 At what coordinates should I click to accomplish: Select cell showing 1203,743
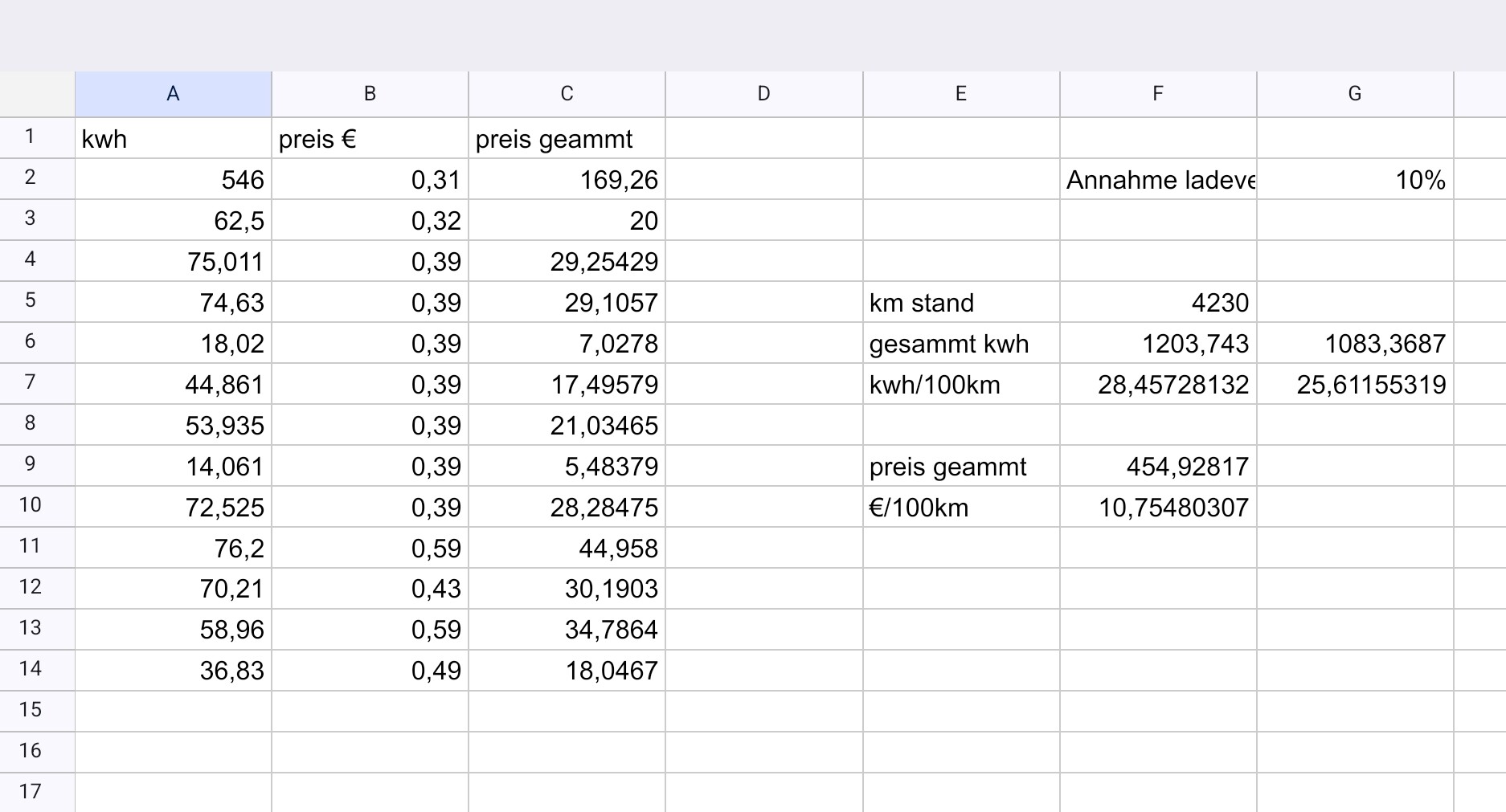(1157, 344)
